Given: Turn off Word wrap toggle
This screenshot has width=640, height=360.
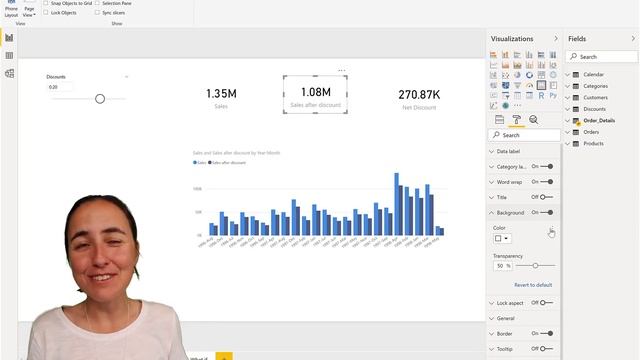Looking at the screenshot, I should (547, 182).
